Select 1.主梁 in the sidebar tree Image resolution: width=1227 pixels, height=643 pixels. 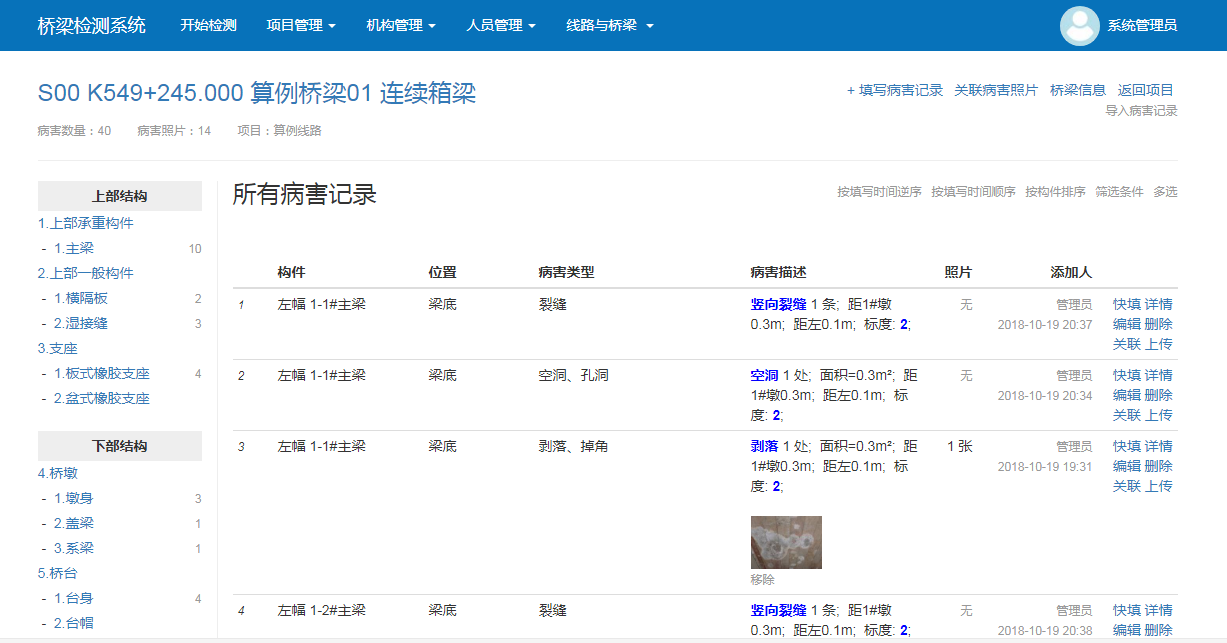click(74, 248)
